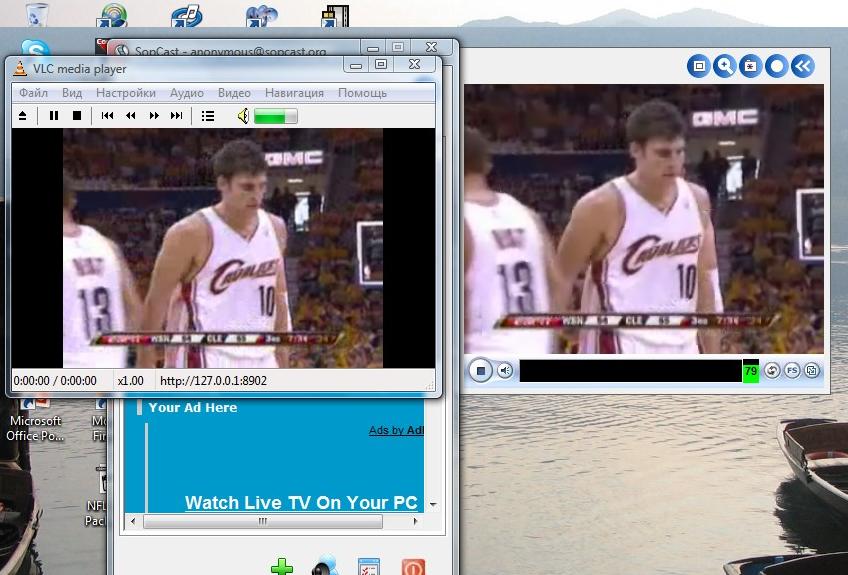This screenshot has width=848, height=575.
Task: Click the record circle icon in SopCast player
Action: (x=777, y=66)
